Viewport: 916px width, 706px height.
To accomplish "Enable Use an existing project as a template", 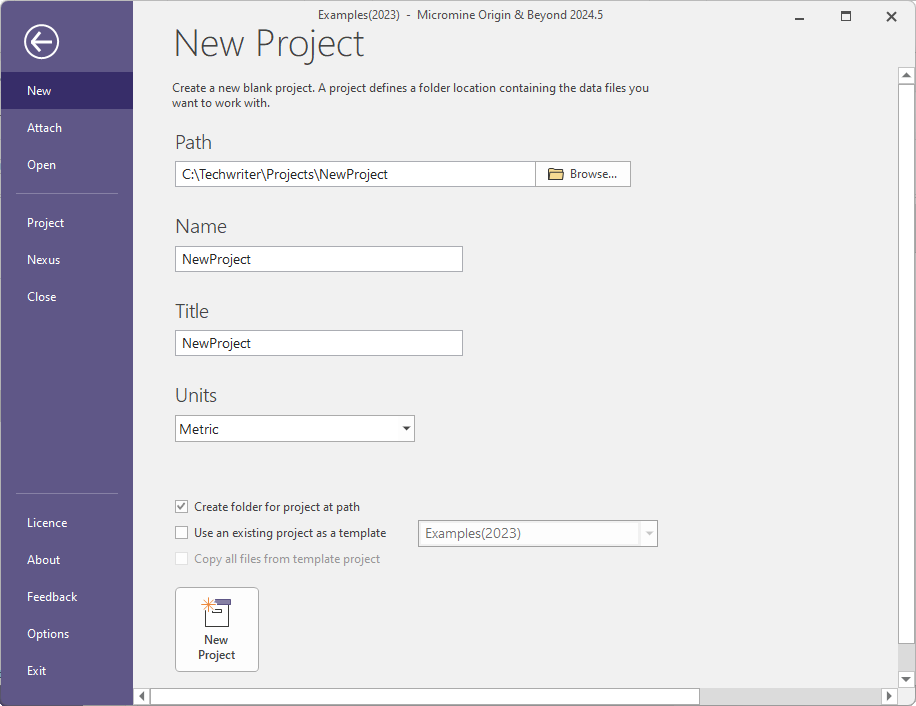I will tap(182, 533).
